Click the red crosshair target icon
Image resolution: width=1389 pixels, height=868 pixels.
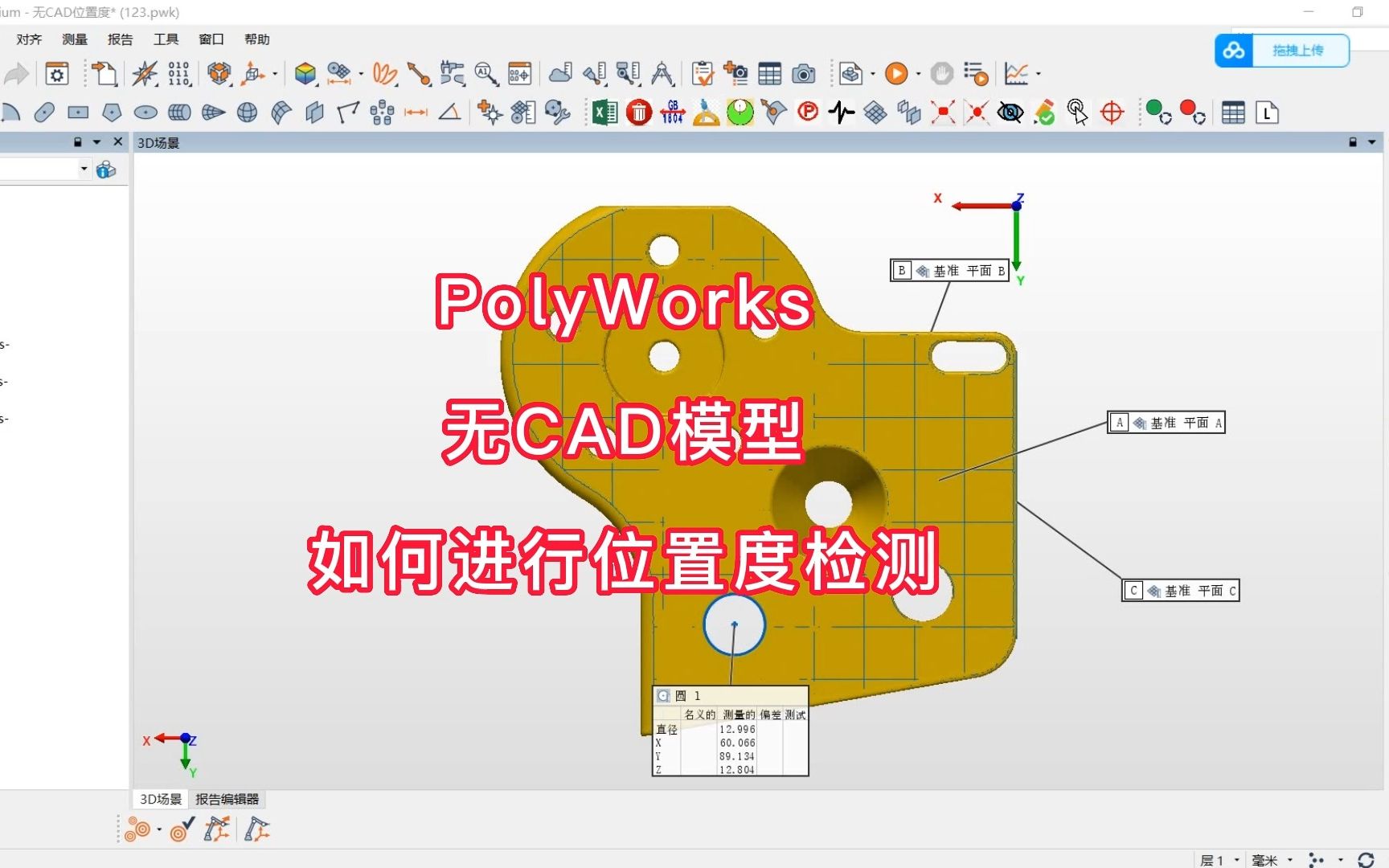coord(1112,113)
